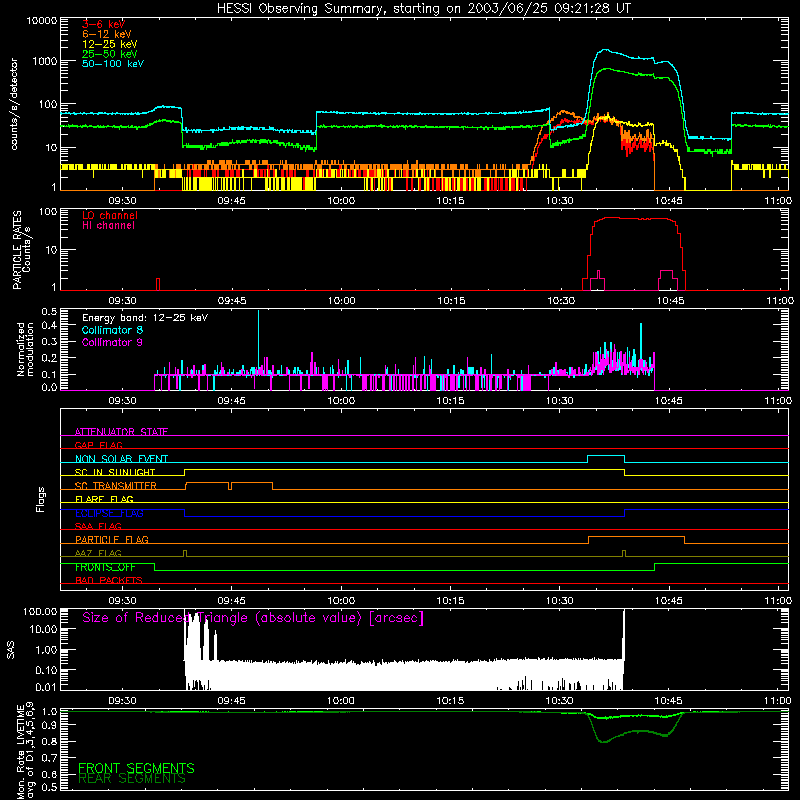Select the ECLIPSE FLAG label
This screenshot has height=800, width=800.
(109, 513)
